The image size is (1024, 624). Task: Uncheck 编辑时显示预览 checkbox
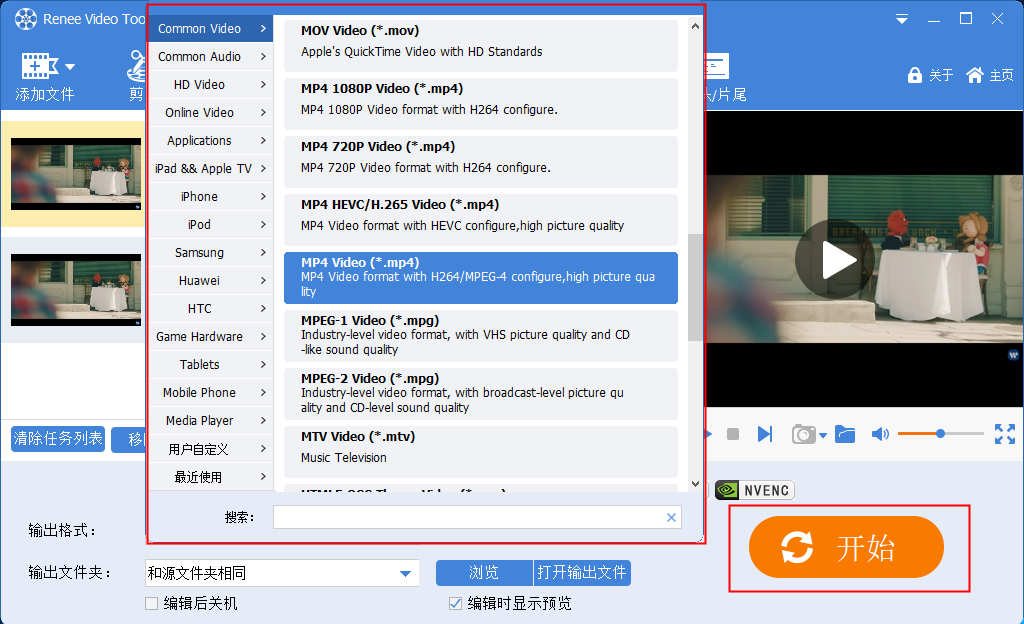(x=456, y=604)
